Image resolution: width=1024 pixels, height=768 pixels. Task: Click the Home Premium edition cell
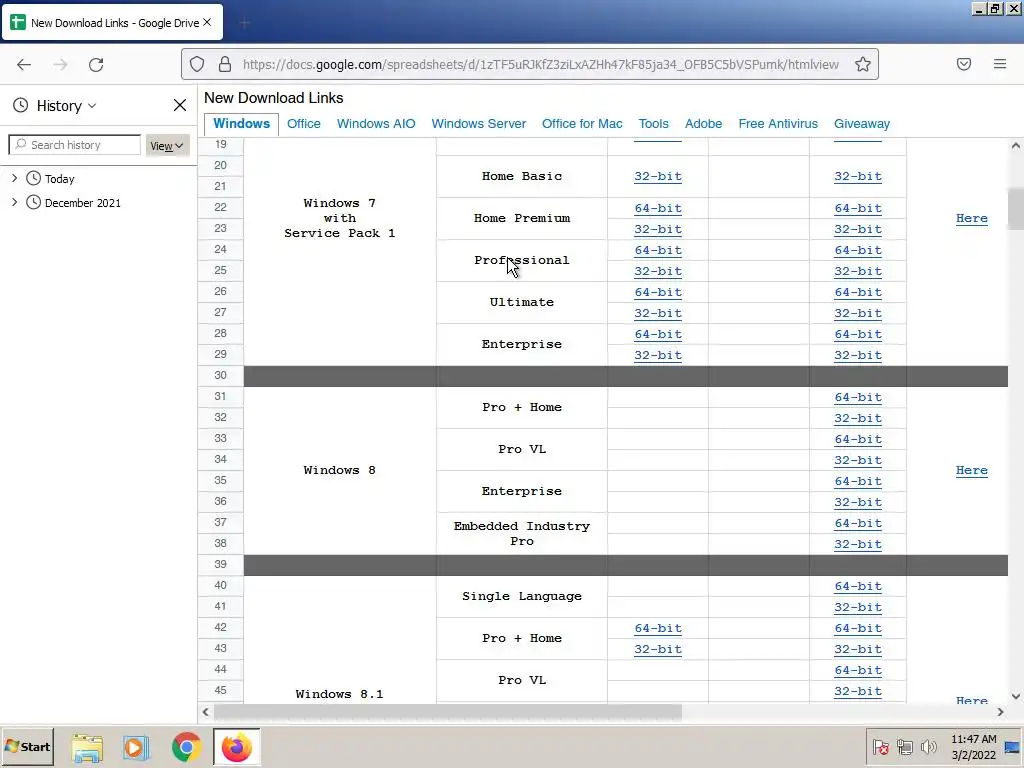522,218
